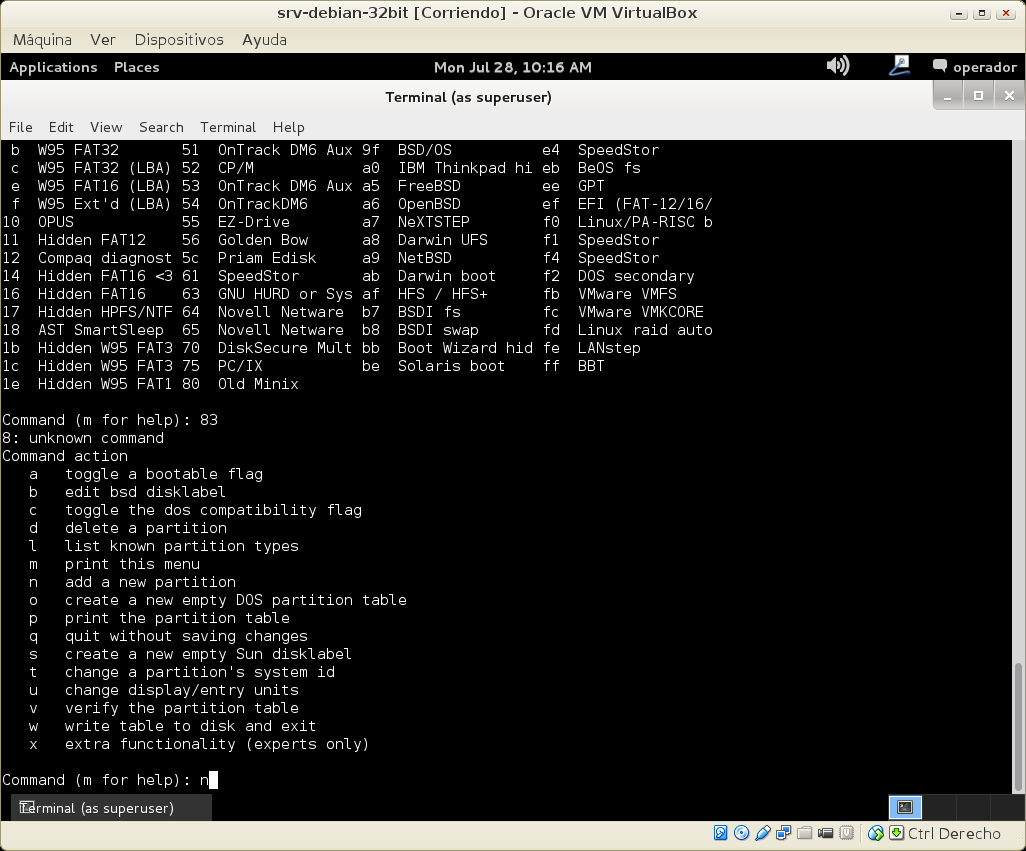Open the GNOME volume speaker icon
1026x851 pixels.
(837, 66)
